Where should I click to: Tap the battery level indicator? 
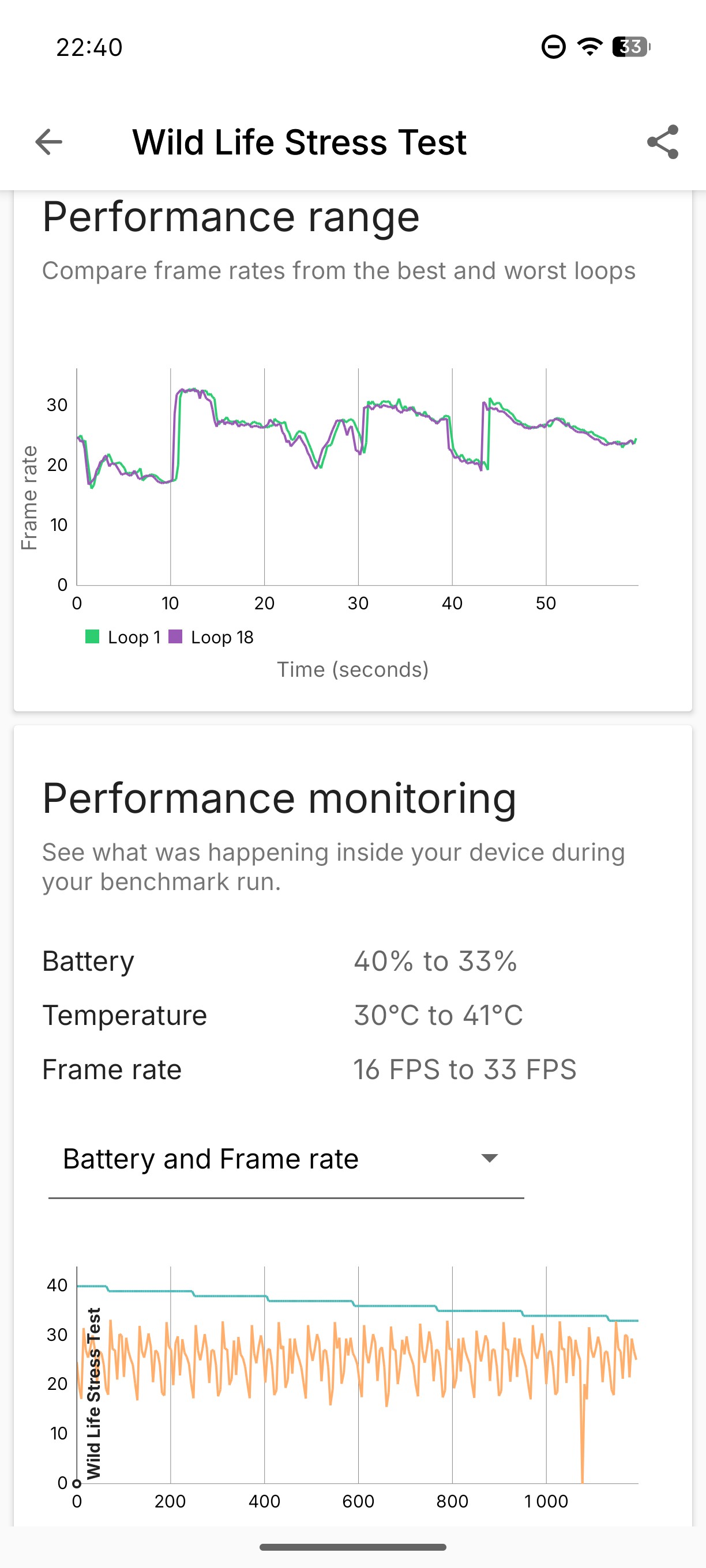[x=631, y=47]
